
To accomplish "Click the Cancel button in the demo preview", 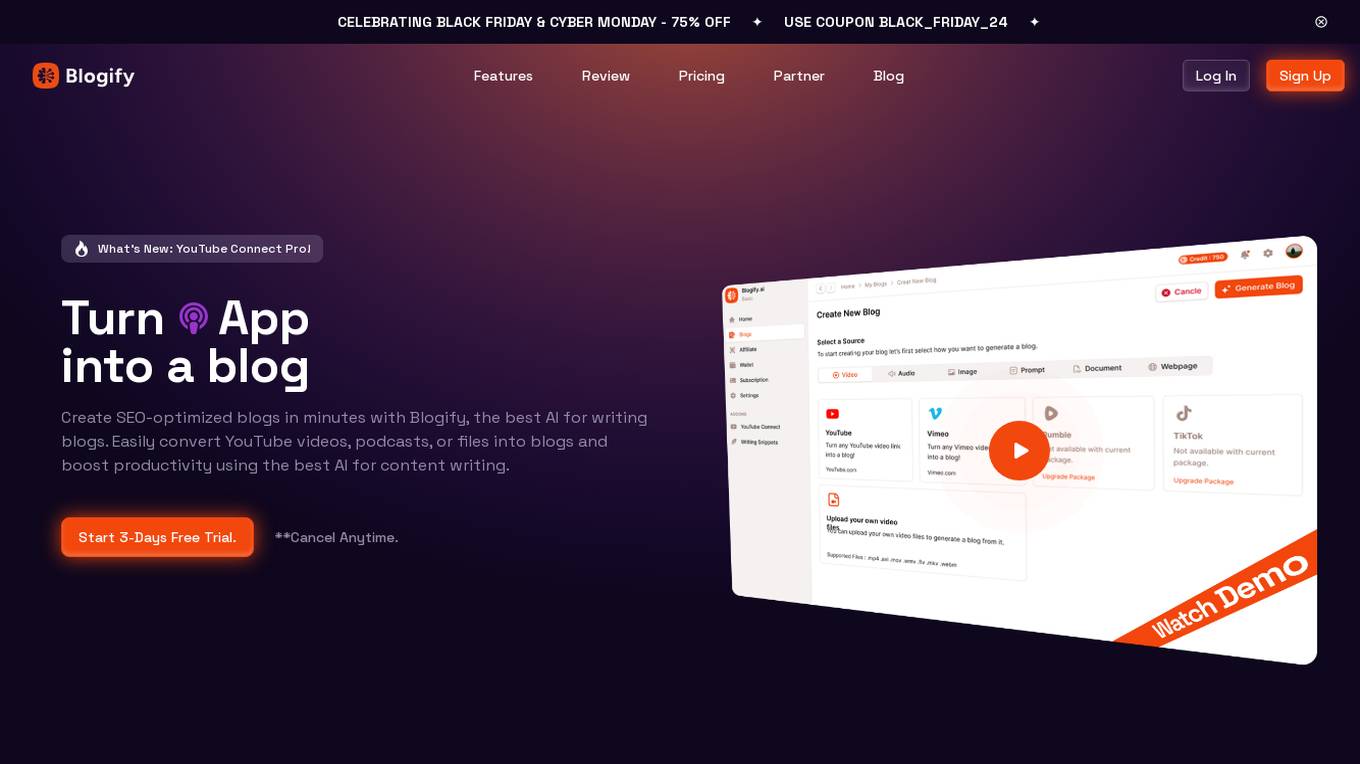I will click(x=1182, y=292).
